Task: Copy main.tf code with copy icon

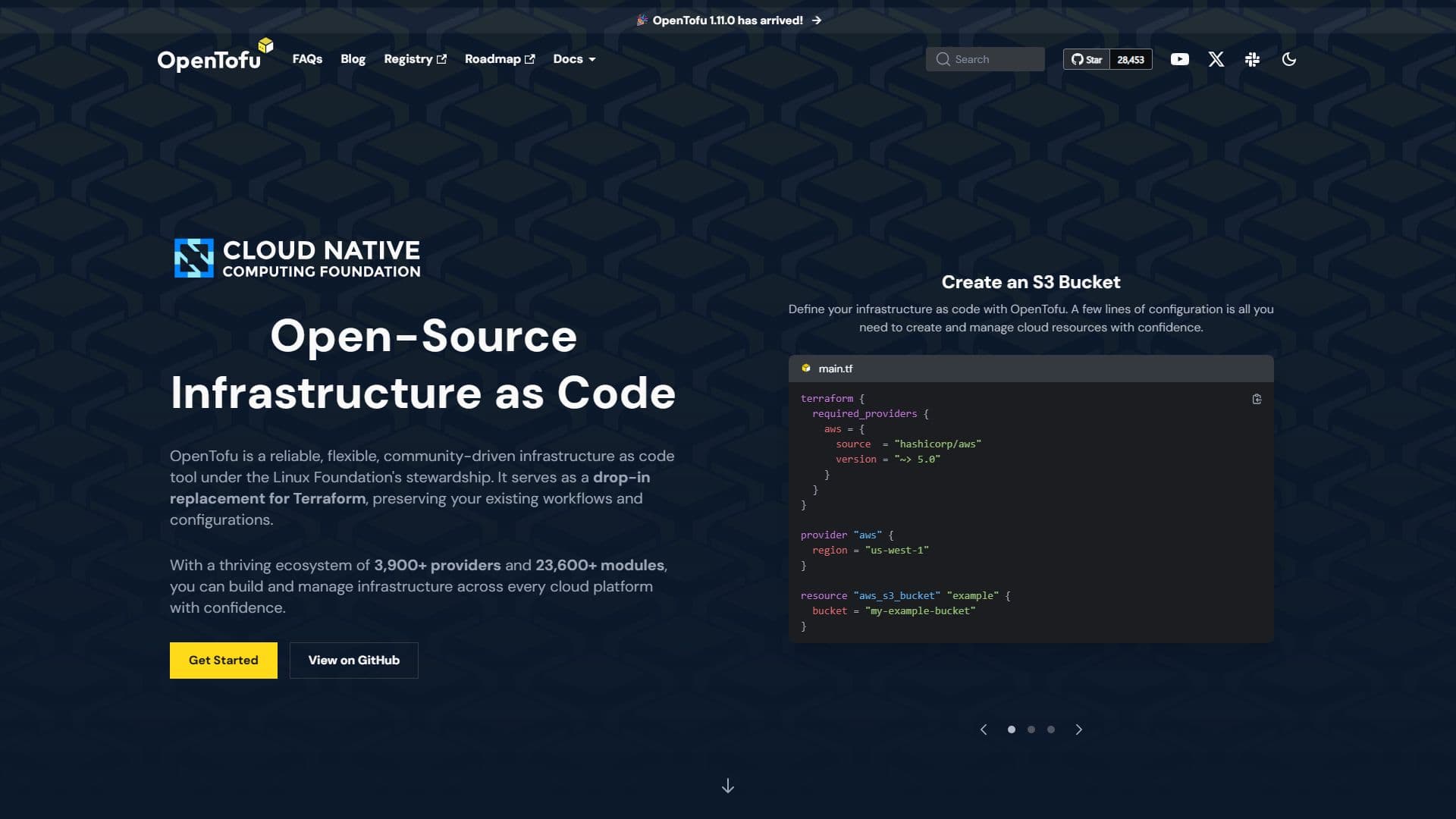Action: [1257, 400]
